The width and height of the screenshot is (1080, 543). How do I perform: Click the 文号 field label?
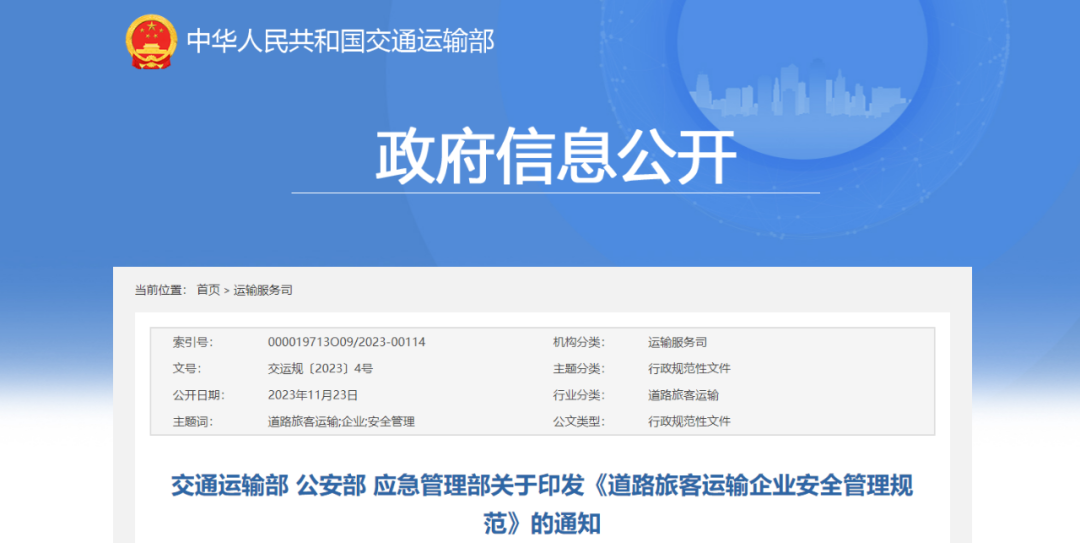click(x=186, y=368)
